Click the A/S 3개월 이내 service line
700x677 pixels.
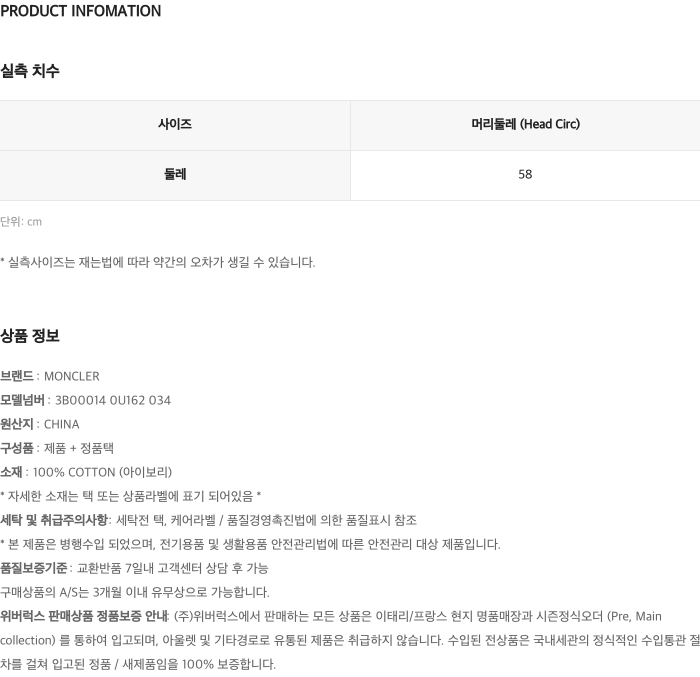(135, 592)
